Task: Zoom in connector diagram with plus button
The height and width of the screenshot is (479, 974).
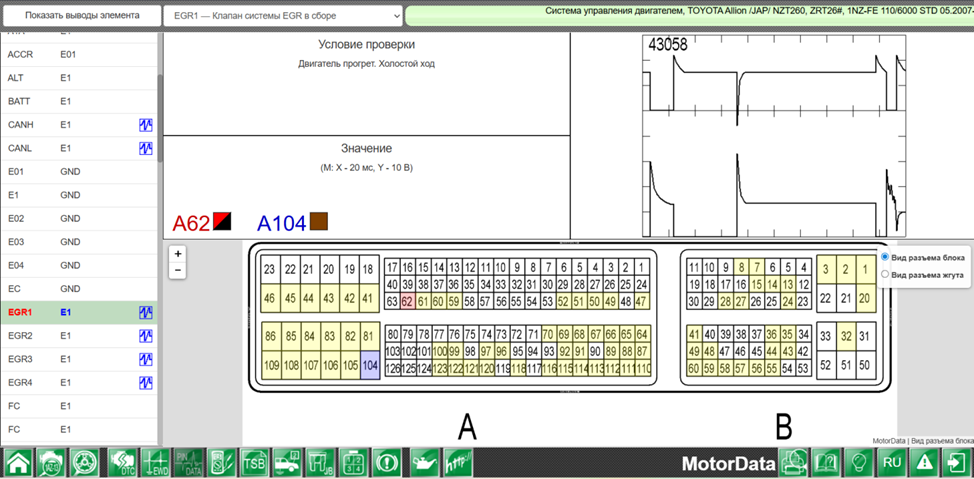Action: tap(178, 253)
